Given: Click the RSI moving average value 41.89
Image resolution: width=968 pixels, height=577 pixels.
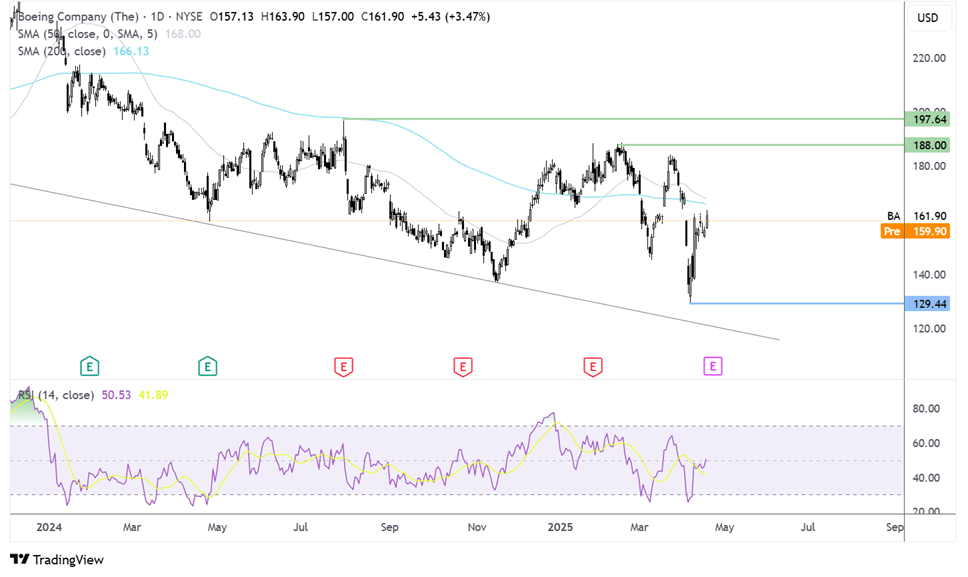Looking at the screenshot, I should (153, 395).
